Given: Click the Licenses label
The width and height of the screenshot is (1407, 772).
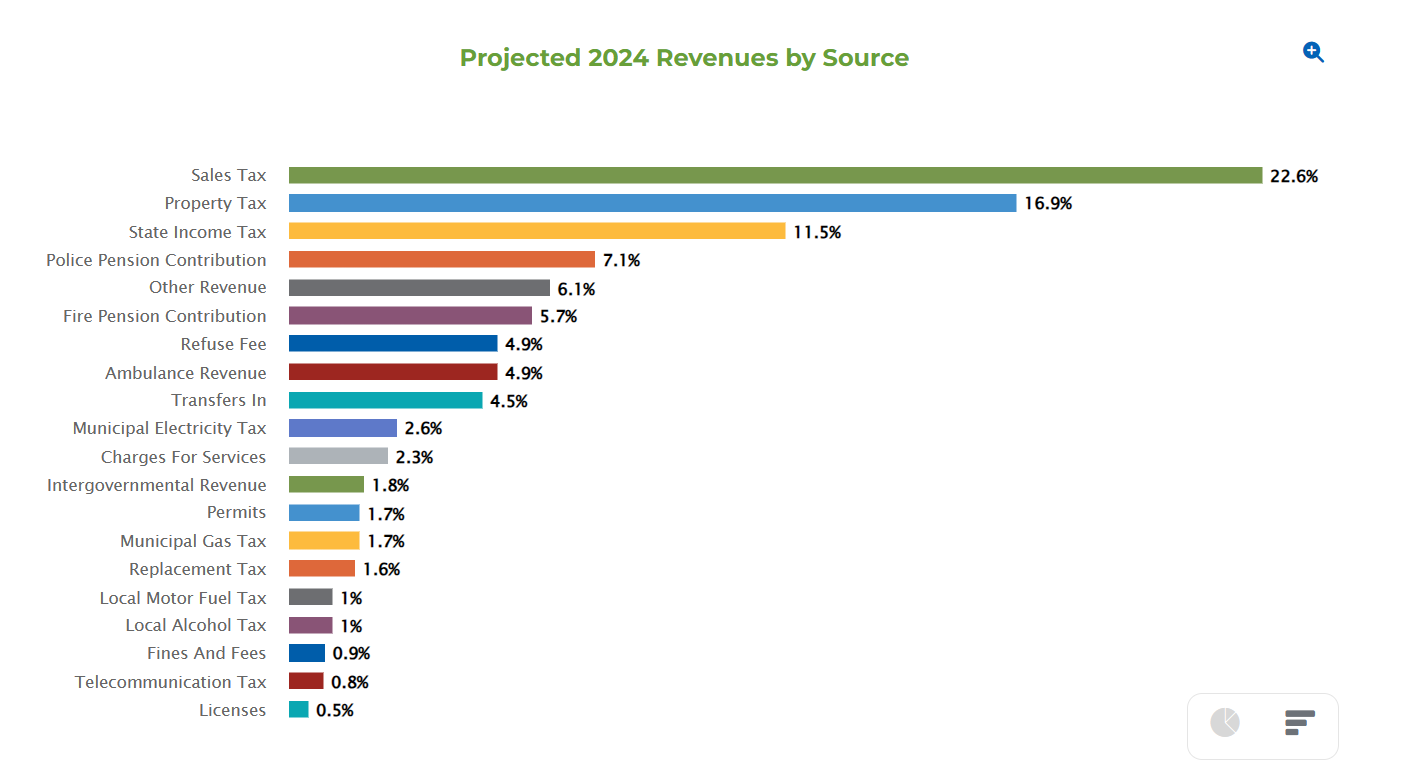Looking at the screenshot, I should (x=233, y=710).
